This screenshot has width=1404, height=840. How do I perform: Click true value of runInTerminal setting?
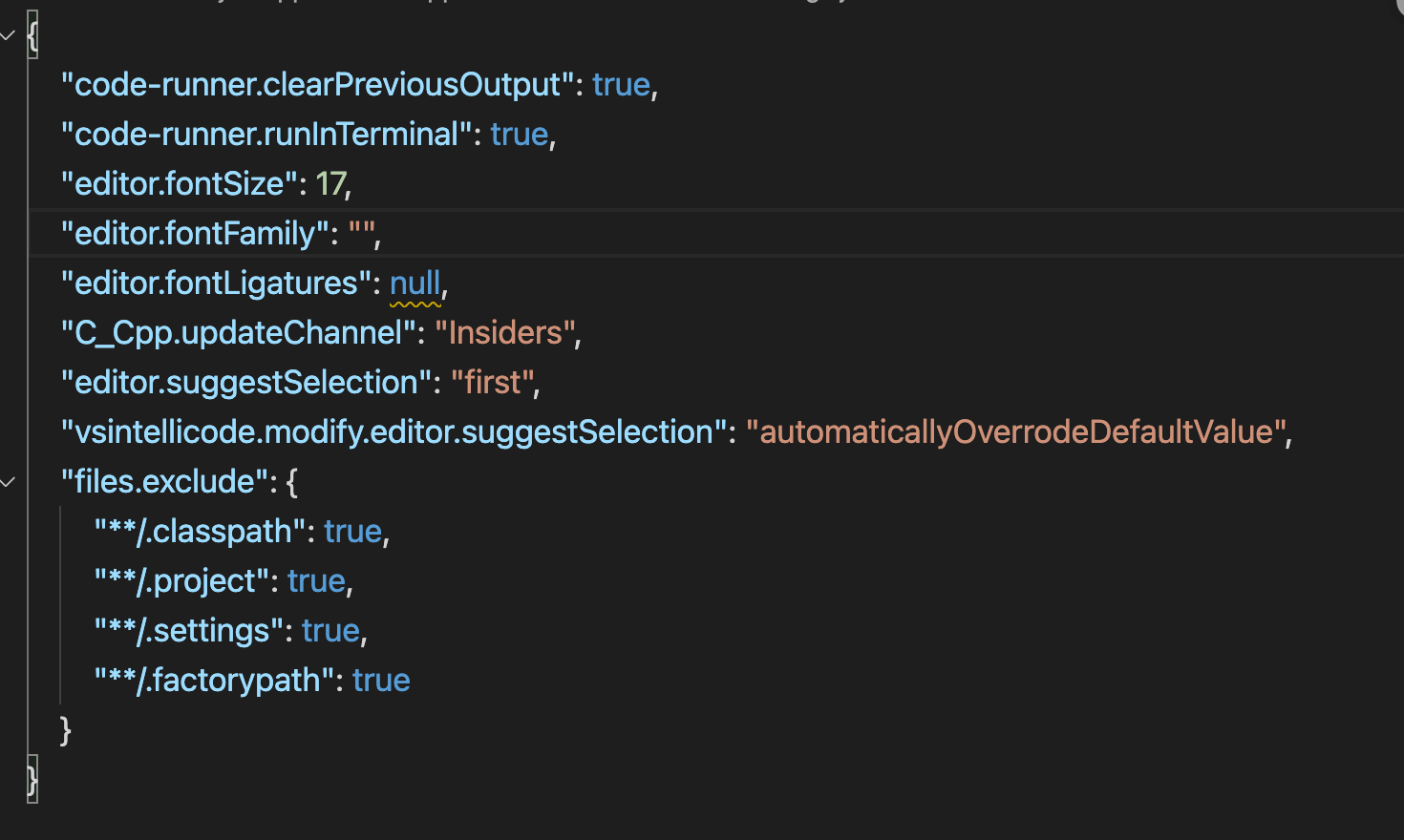point(520,135)
